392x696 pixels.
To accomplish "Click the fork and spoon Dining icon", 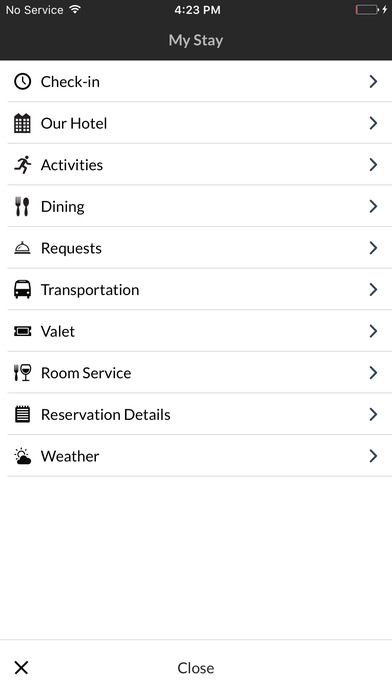I will coord(22,206).
